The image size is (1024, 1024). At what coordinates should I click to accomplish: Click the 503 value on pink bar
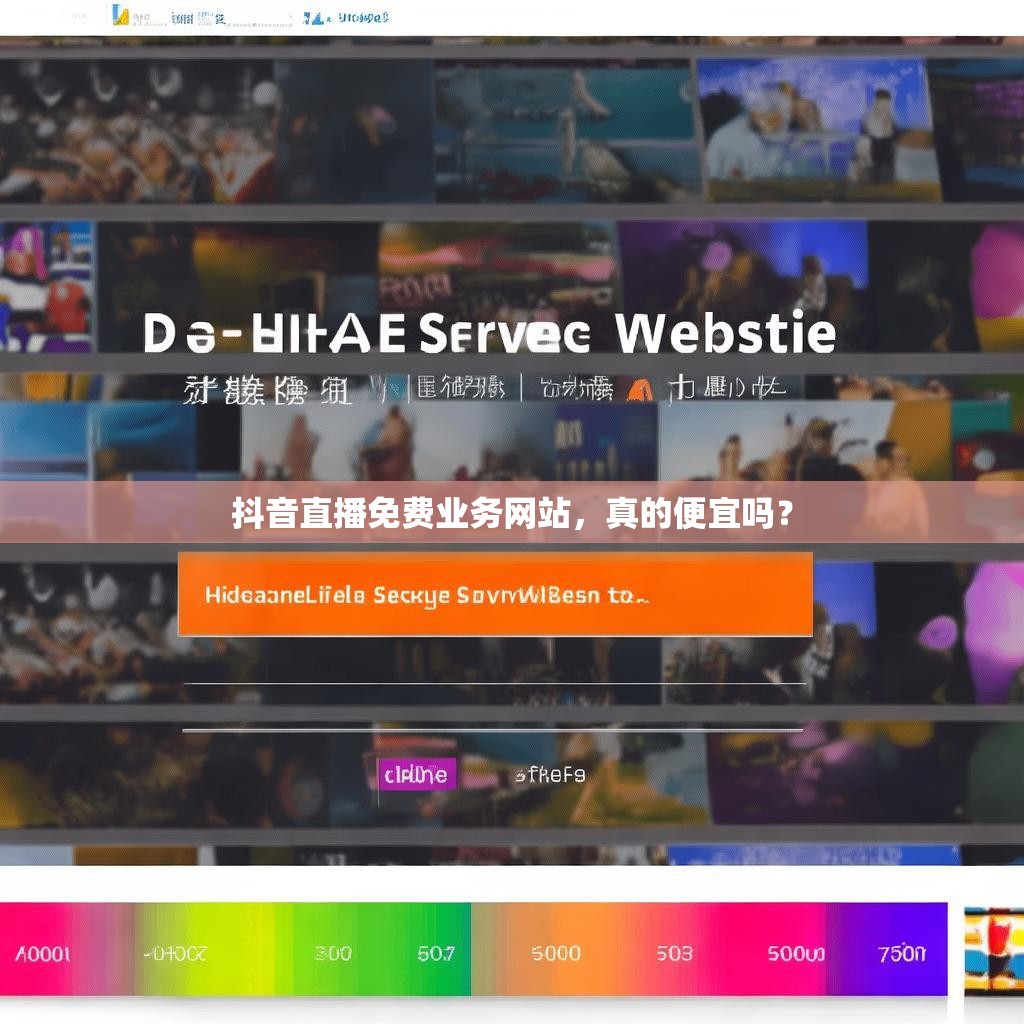(674, 953)
